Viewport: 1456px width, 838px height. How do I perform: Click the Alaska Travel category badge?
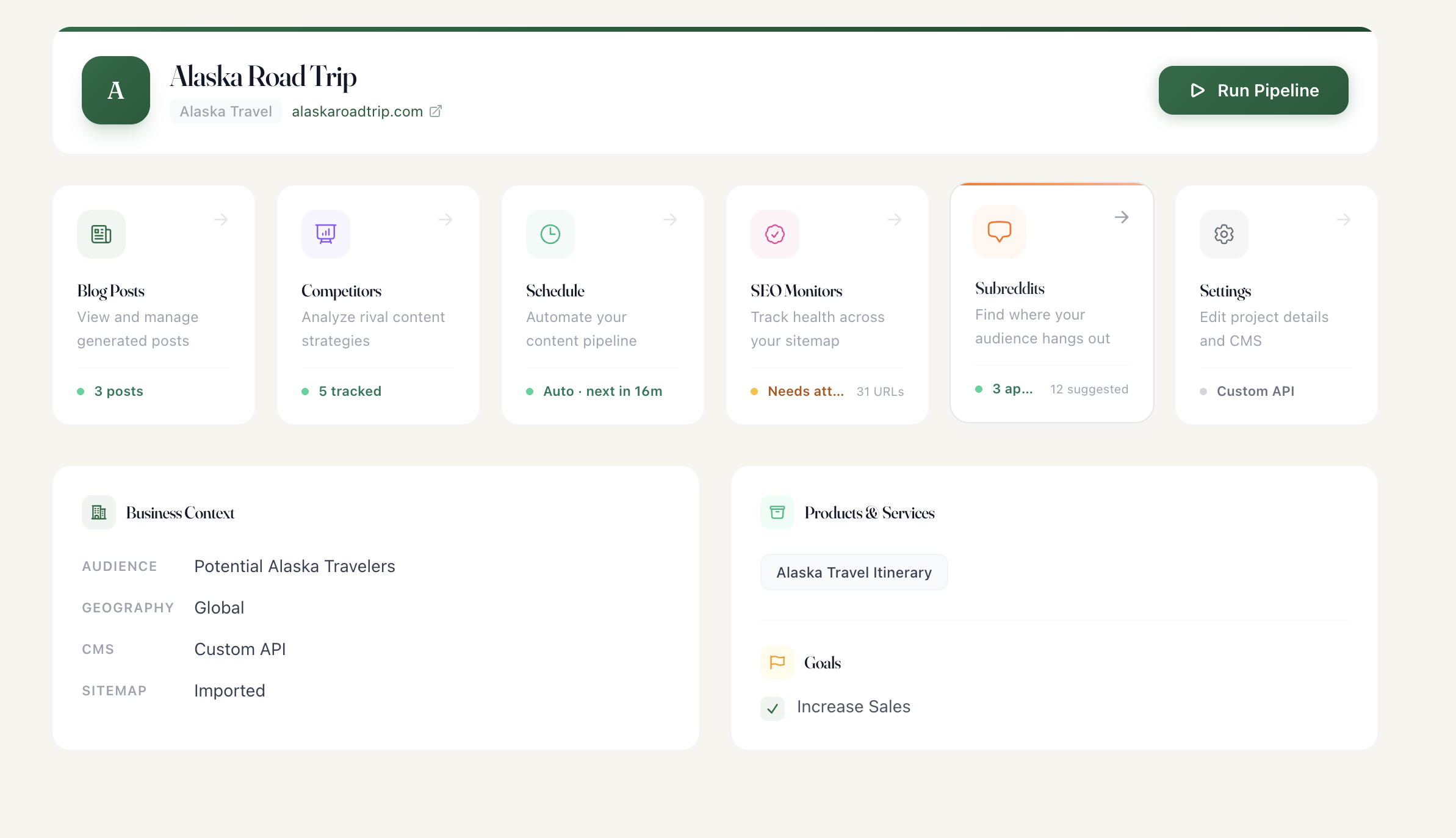pos(226,111)
